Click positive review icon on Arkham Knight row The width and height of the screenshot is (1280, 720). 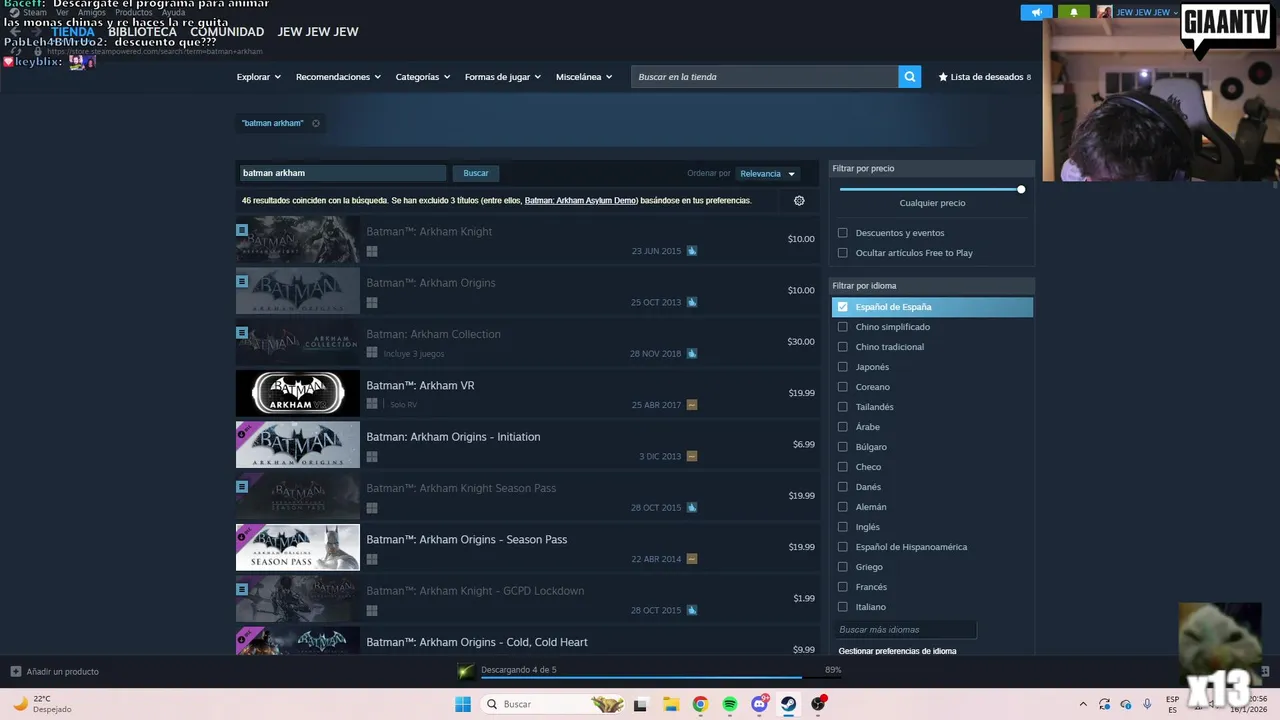pos(692,251)
